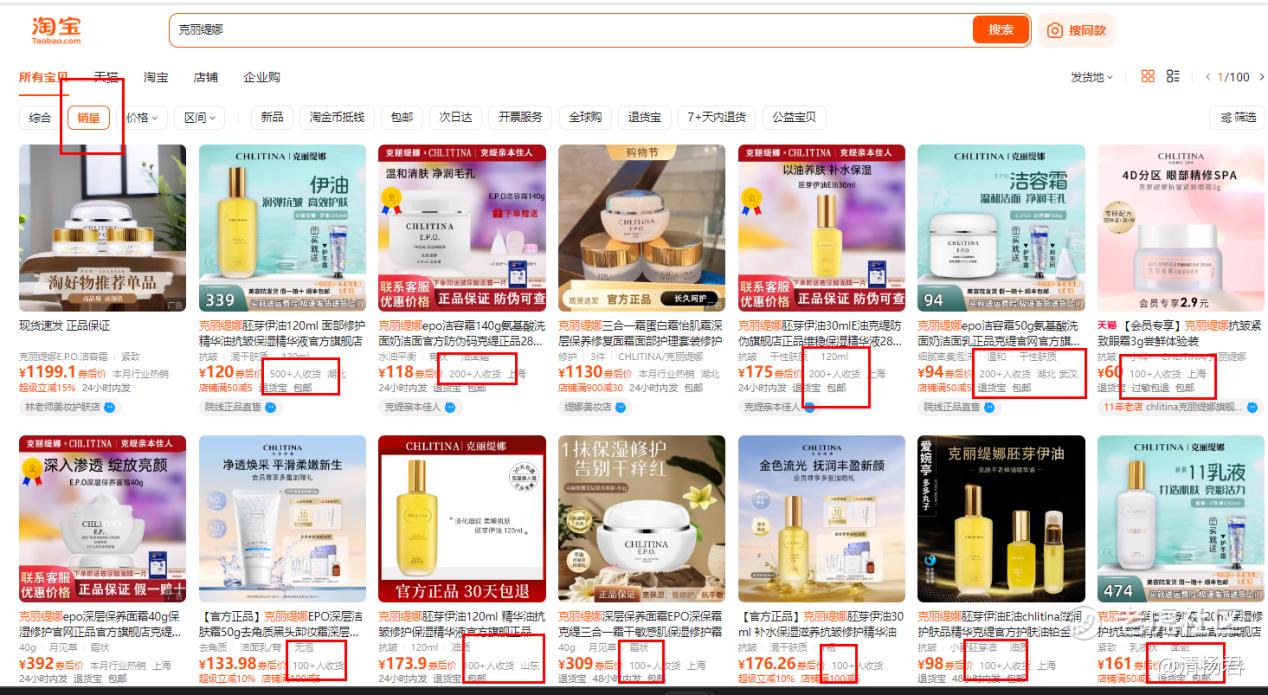This screenshot has height=695, width=1268.
Task: Open the 区间 price range dropdown
Action: click(x=200, y=118)
